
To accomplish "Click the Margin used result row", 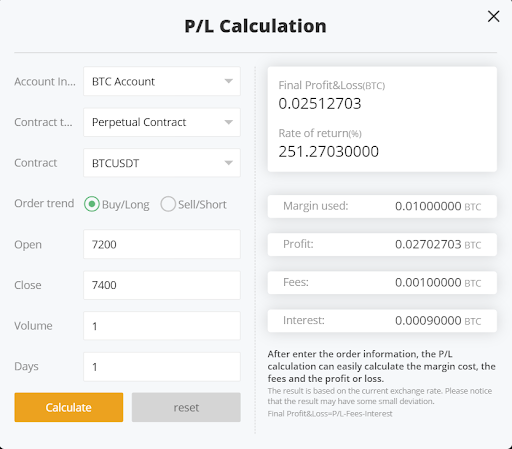I will click(382, 206).
